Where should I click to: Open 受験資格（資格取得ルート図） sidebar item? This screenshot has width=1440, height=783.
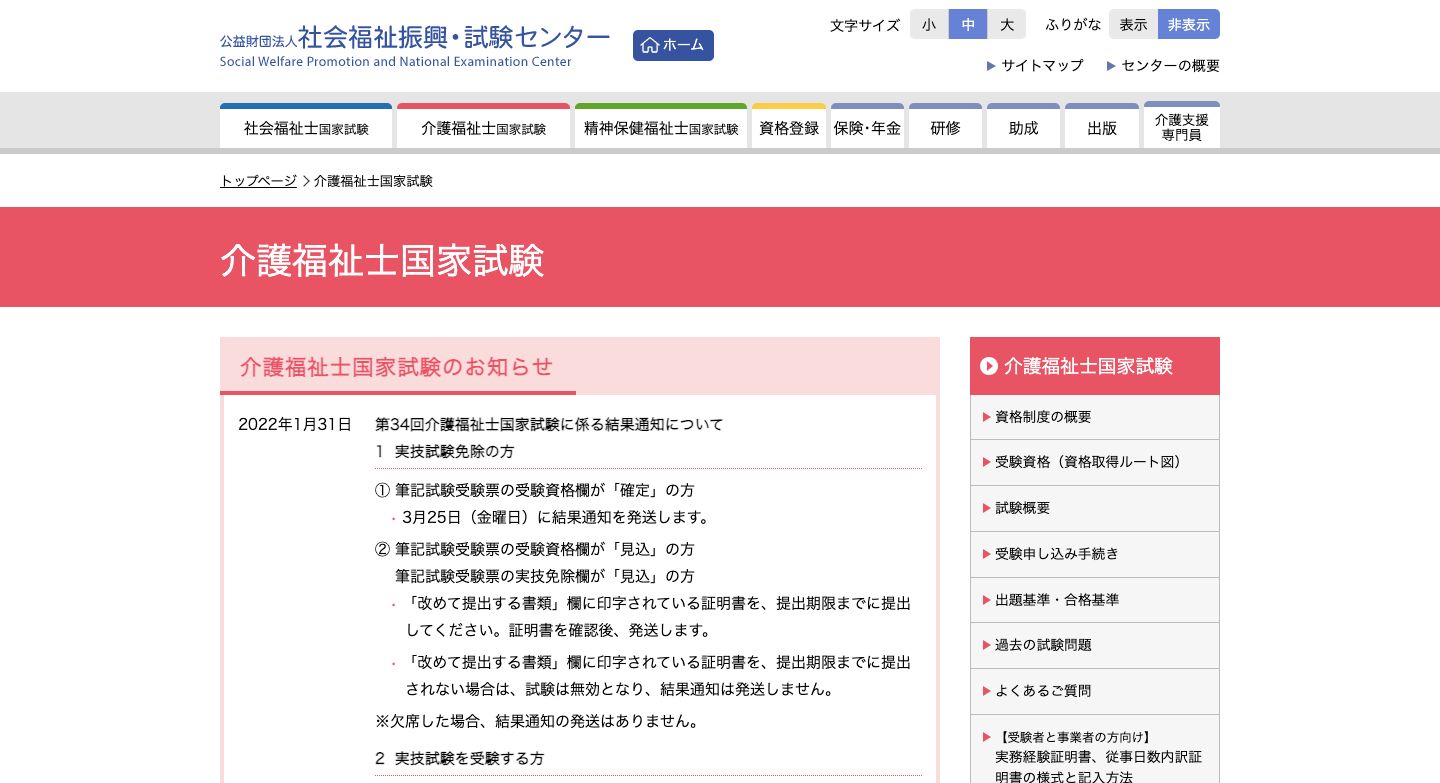[x=1095, y=462]
